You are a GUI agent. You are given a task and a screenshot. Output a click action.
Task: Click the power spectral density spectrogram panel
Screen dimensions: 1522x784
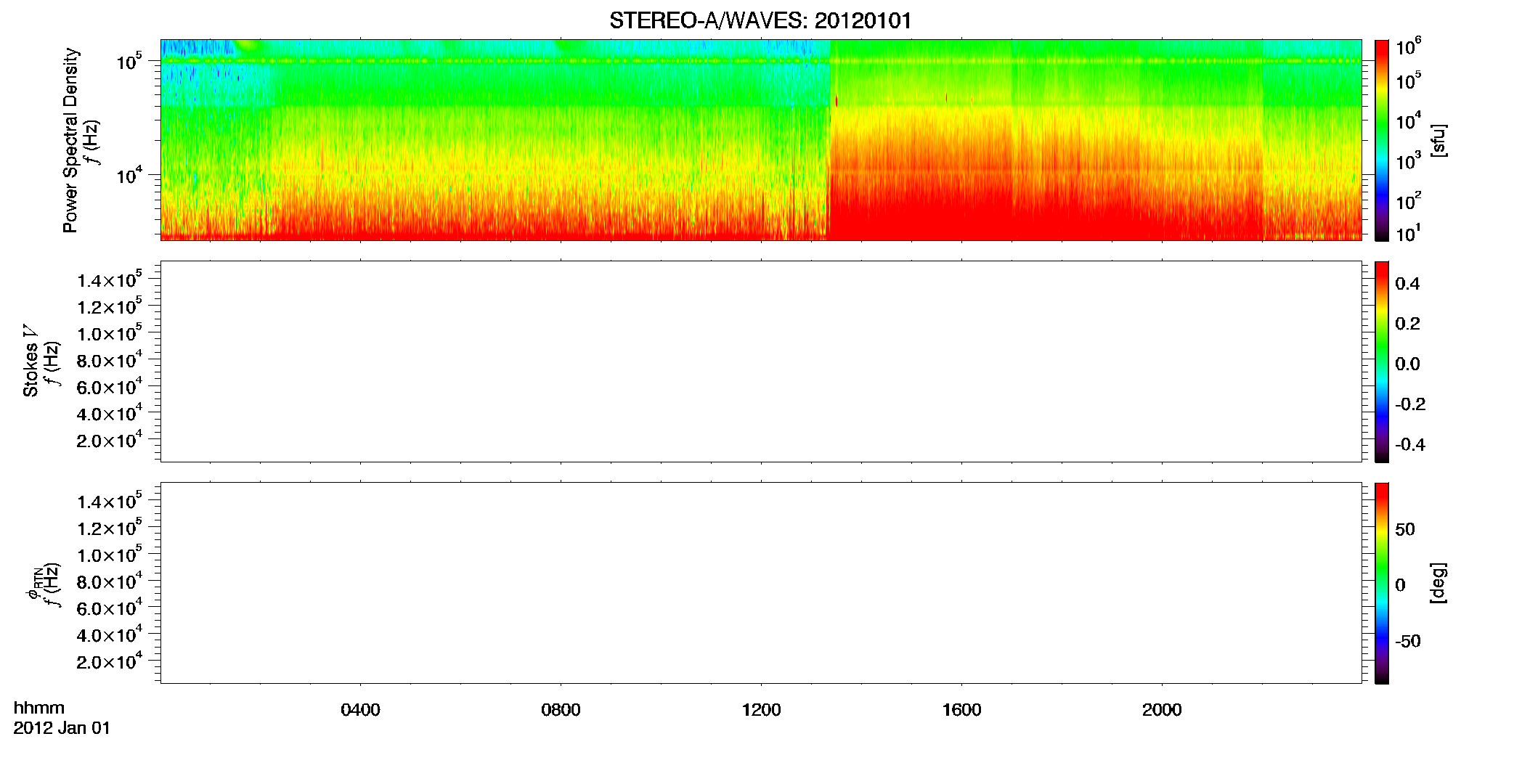click(x=761, y=139)
